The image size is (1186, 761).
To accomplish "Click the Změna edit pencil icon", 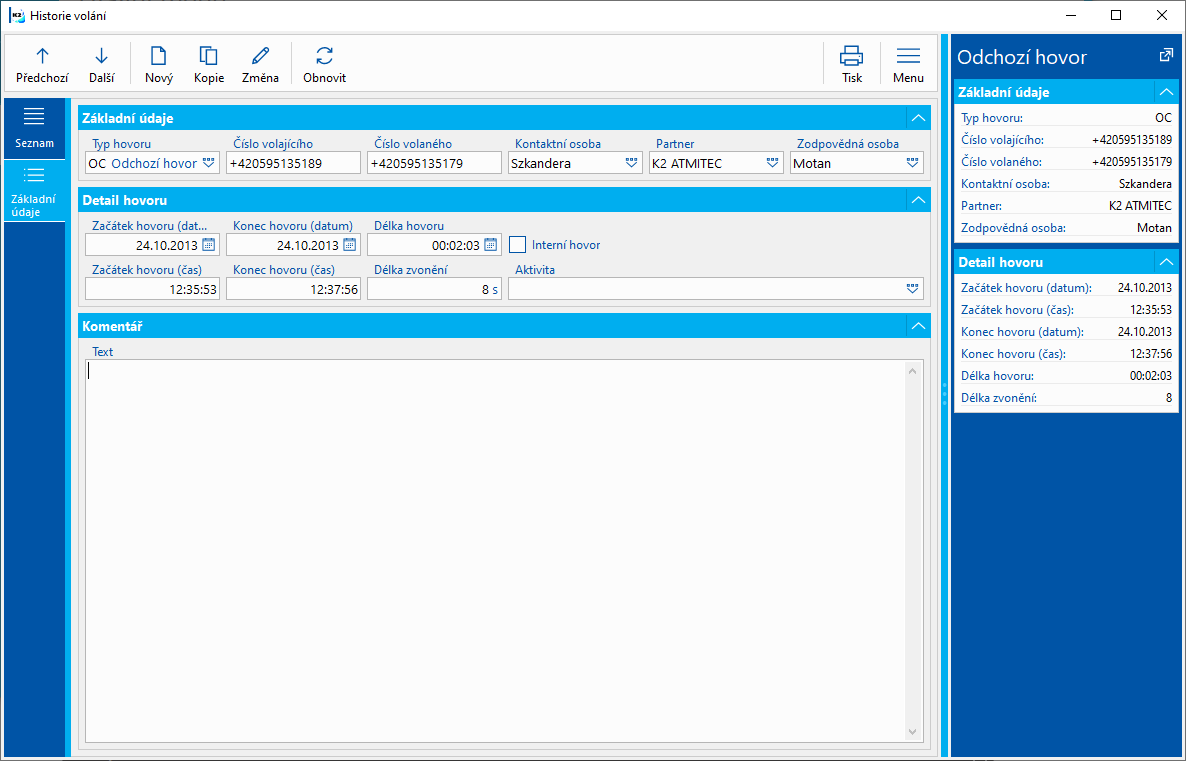I will click(x=260, y=64).
